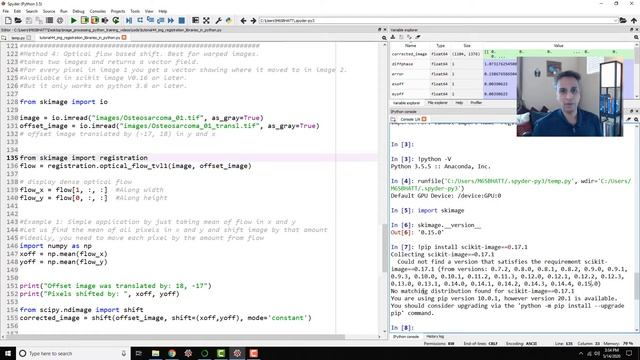Select the Variable explorer tab

coord(406,103)
